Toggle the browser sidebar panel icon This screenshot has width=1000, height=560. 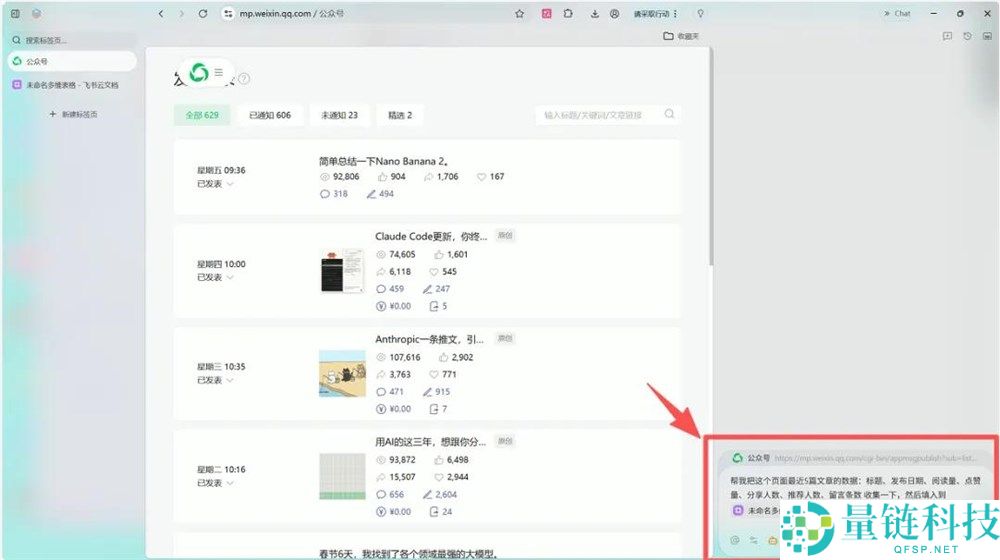coord(15,13)
